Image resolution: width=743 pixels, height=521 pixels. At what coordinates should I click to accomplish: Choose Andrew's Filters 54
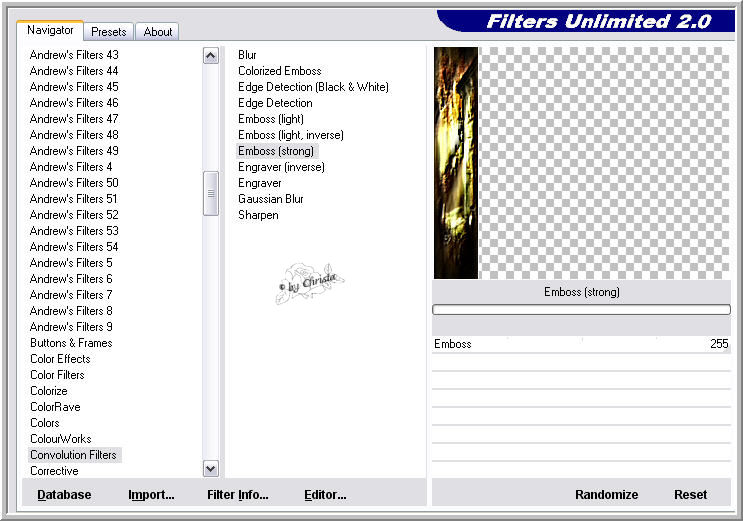click(74, 247)
